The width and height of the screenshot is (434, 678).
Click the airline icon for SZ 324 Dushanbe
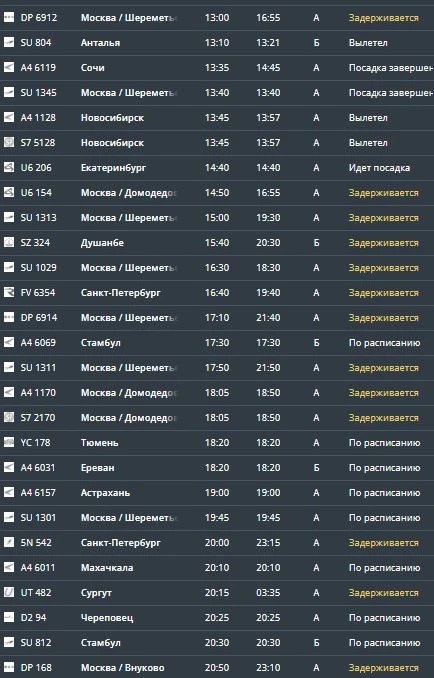click(x=9, y=242)
